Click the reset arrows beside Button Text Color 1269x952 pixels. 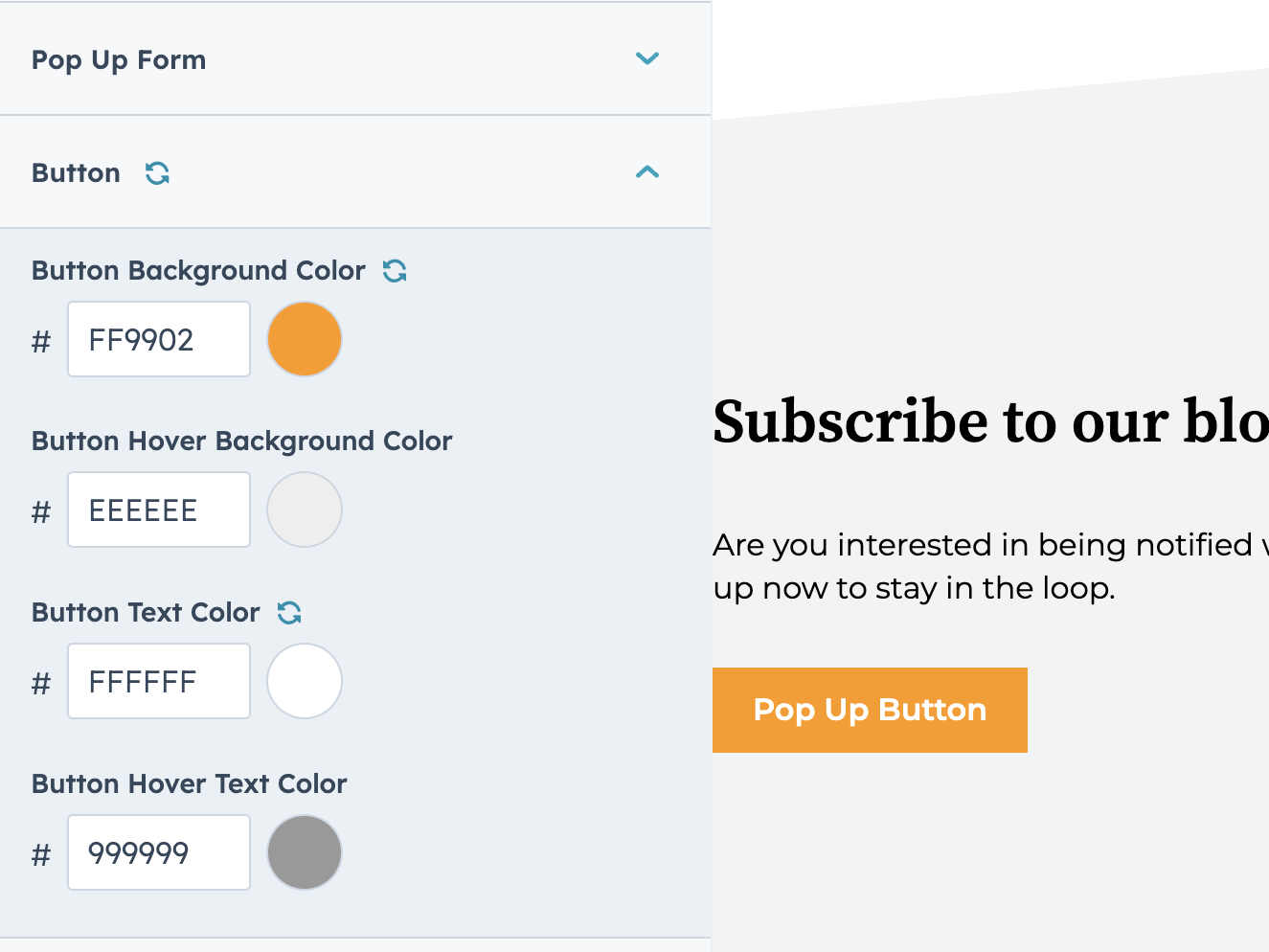pyautogui.click(x=290, y=611)
